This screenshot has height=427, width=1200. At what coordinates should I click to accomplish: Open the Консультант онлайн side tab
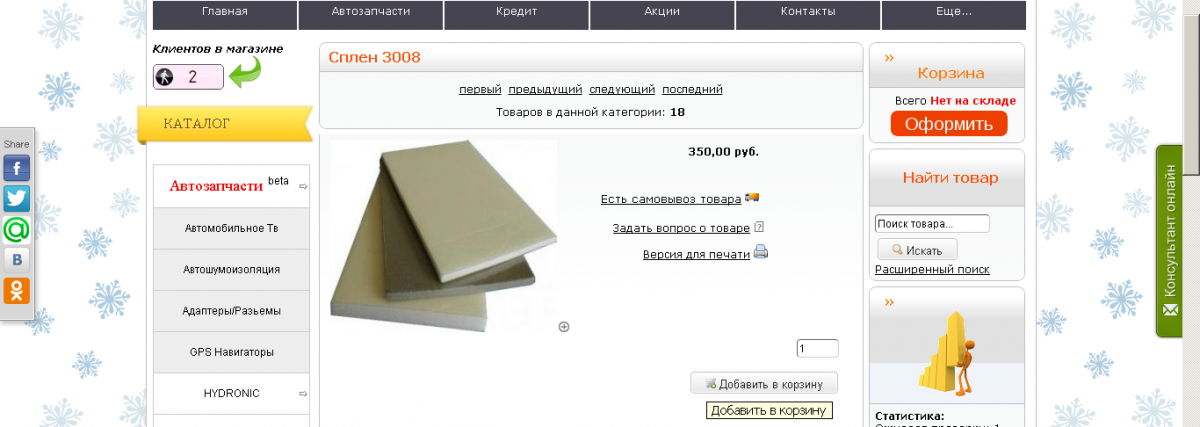tap(1171, 240)
